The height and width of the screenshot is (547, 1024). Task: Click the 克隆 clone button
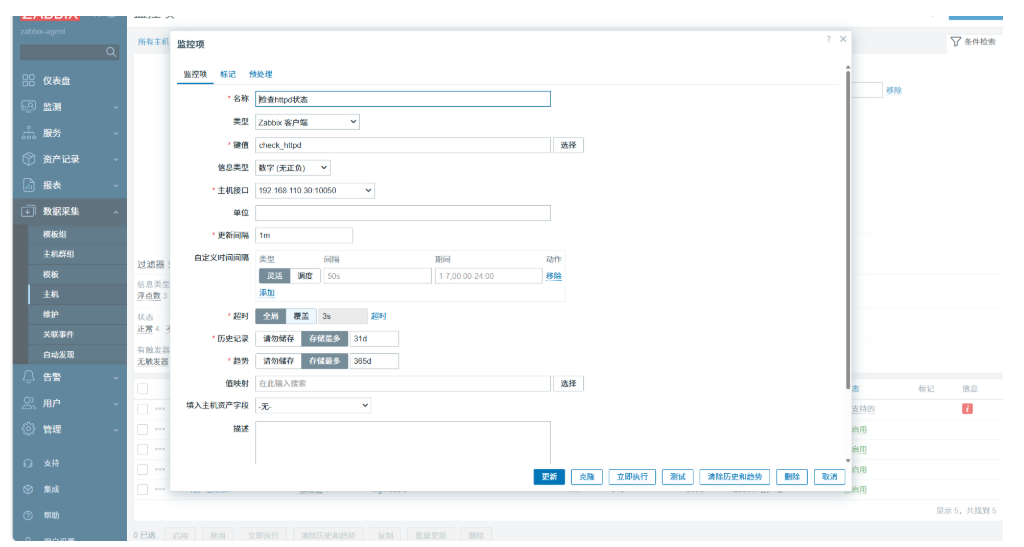pos(586,477)
